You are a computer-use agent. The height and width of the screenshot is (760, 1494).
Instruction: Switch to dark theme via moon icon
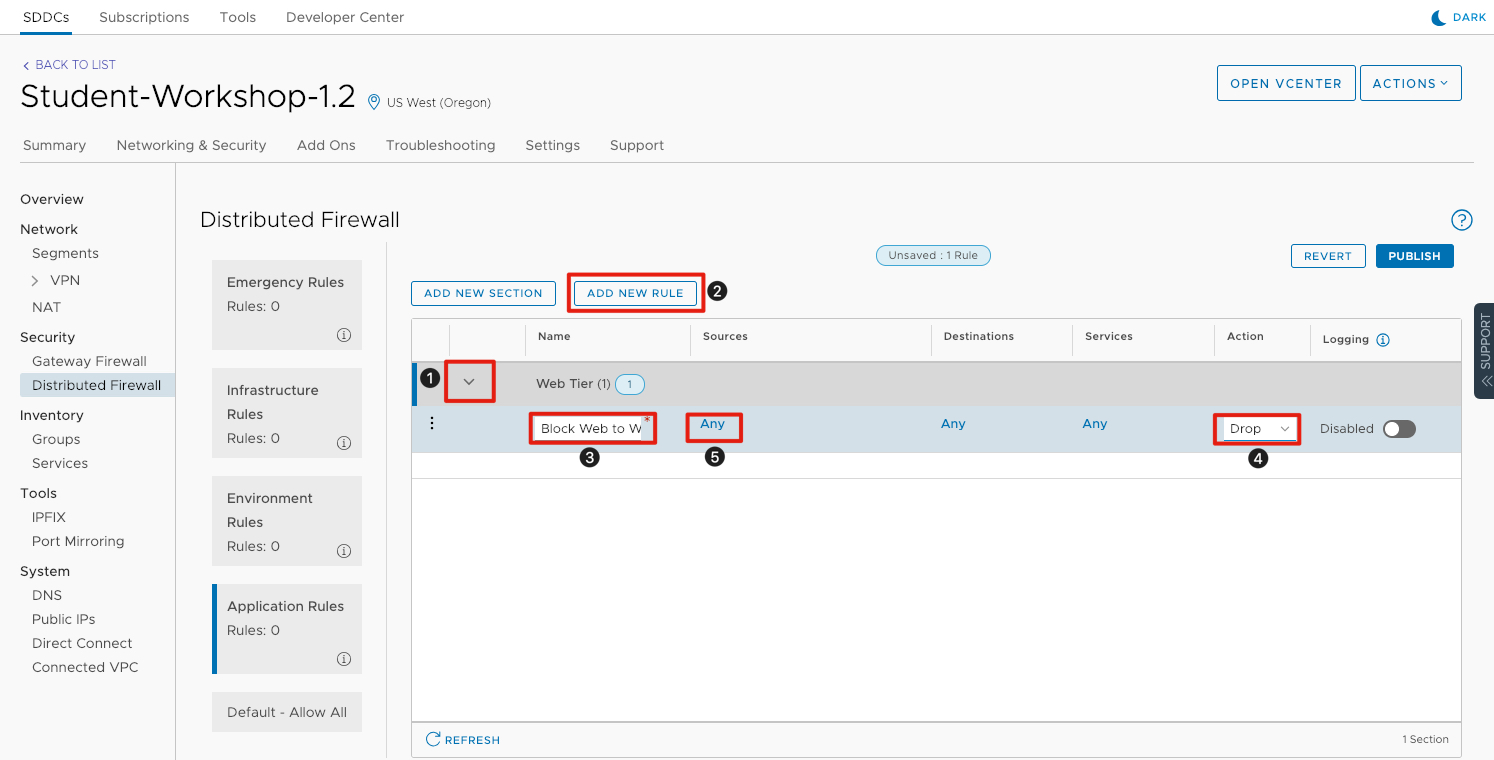[x=1439, y=18]
